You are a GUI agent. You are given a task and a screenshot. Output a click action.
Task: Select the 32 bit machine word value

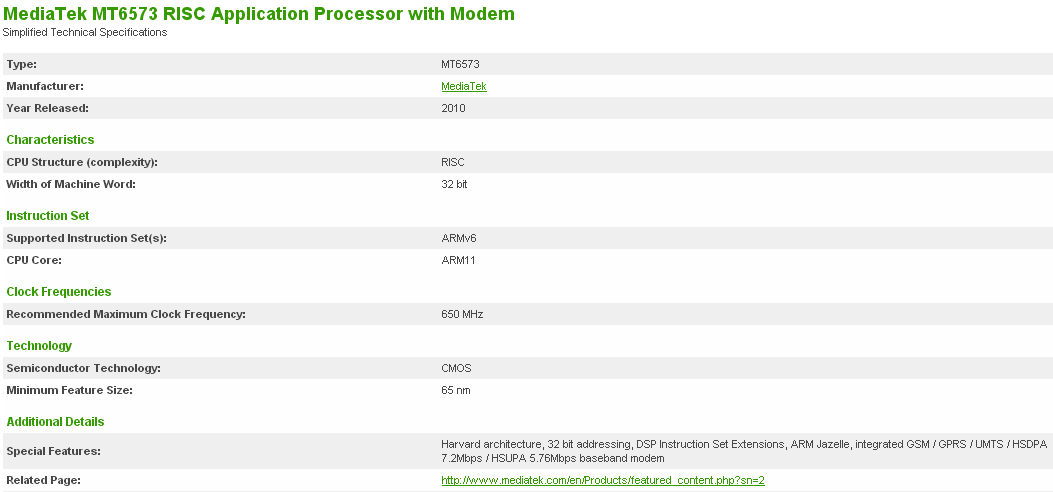(454, 184)
